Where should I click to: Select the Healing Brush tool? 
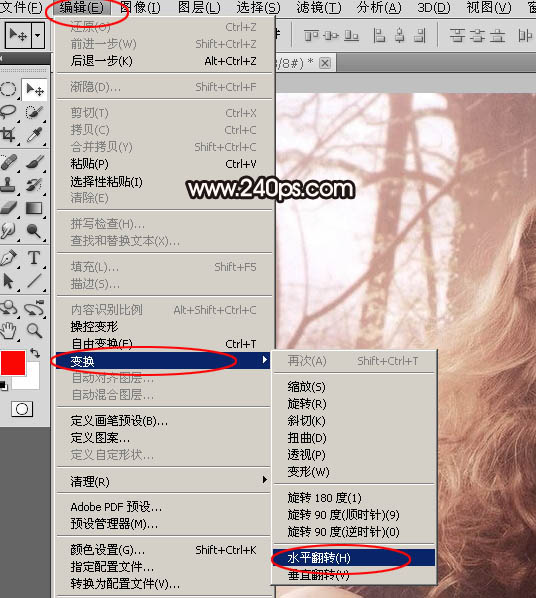pyautogui.click(x=8, y=162)
